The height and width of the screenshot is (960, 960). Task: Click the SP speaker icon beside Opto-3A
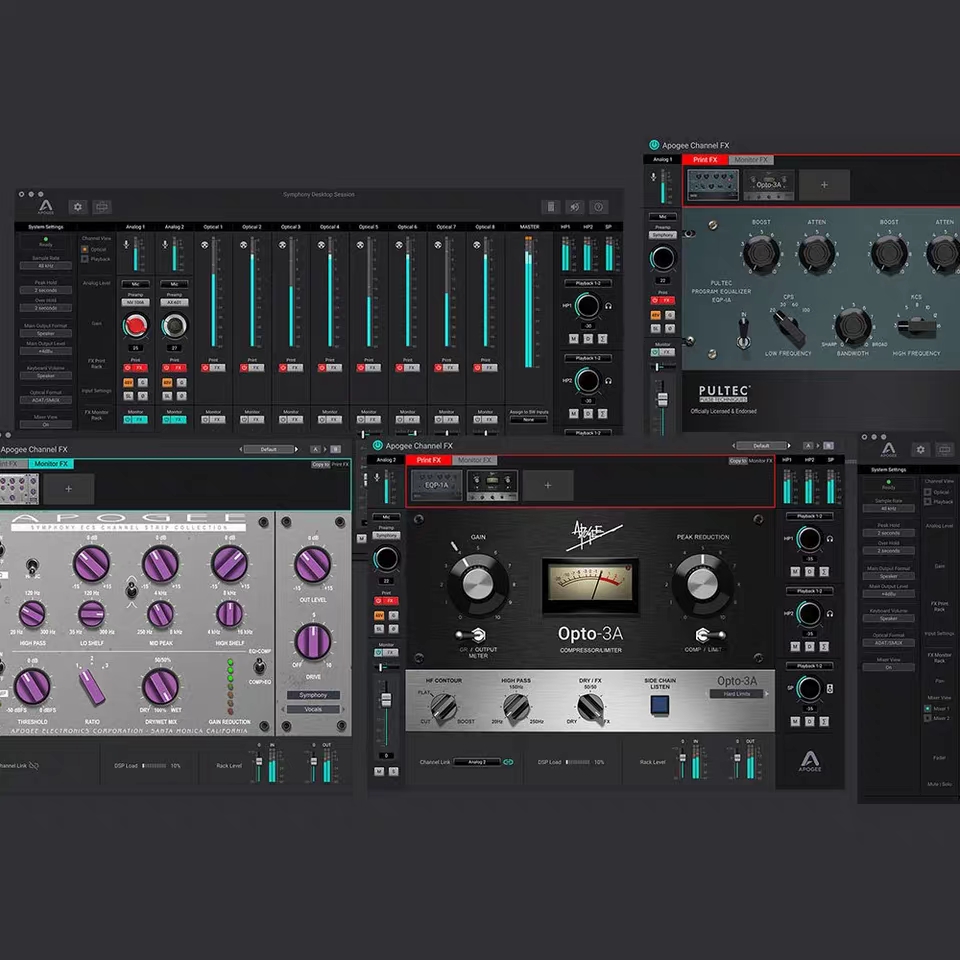pos(830,689)
